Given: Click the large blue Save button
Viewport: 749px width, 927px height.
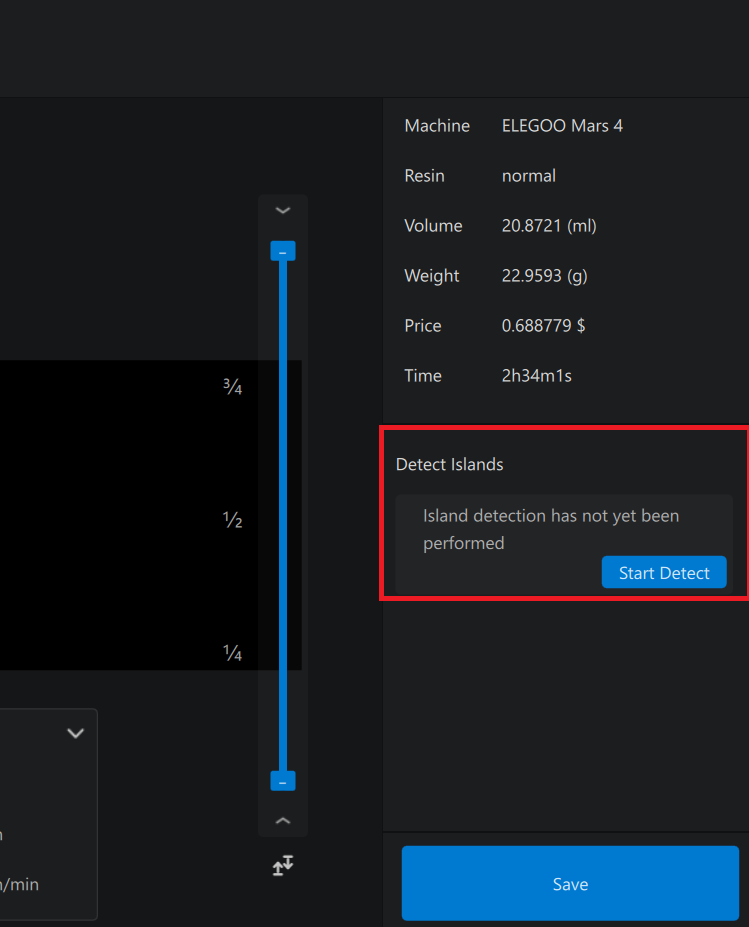Looking at the screenshot, I should [x=570, y=884].
